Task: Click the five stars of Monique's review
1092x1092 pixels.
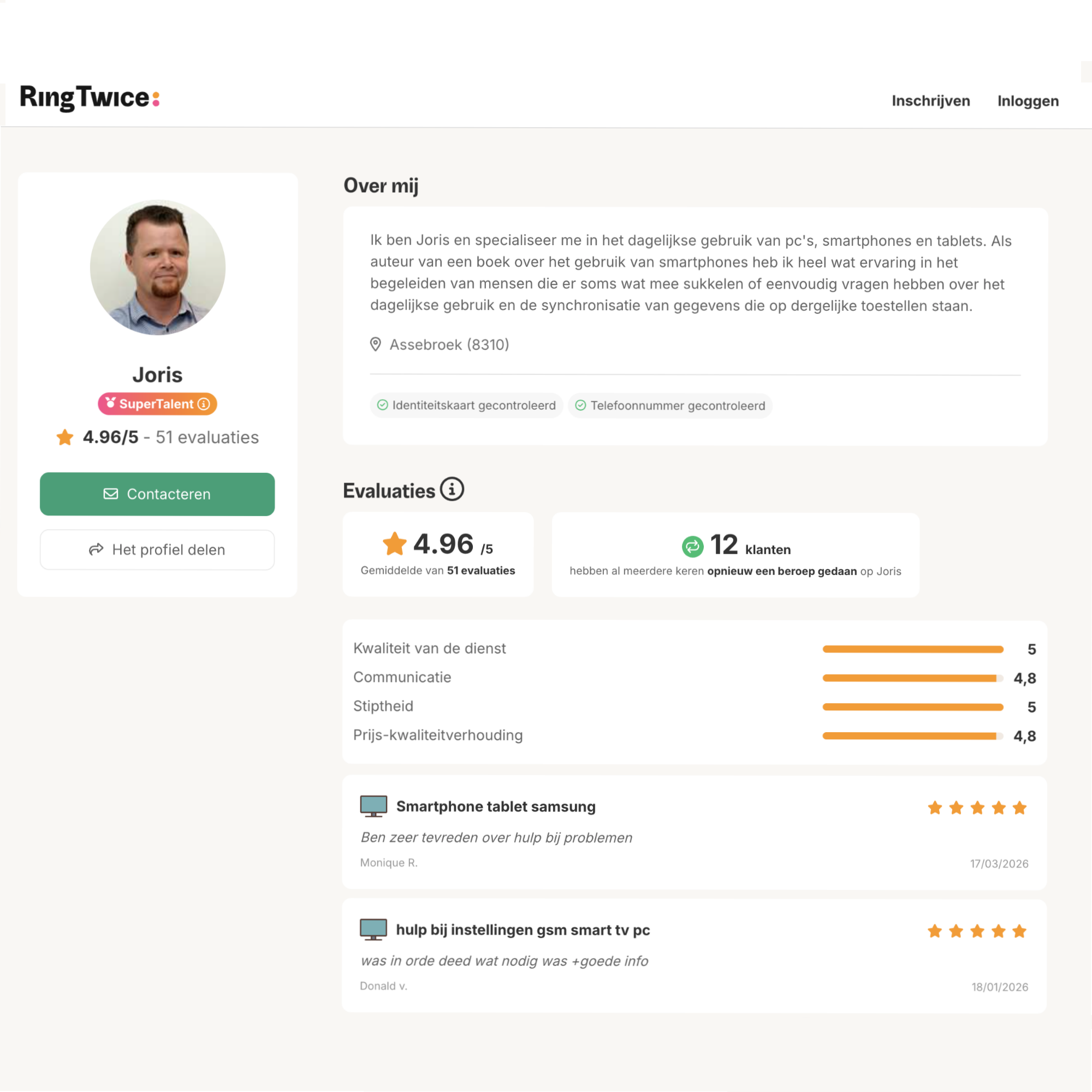Action: click(977, 808)
